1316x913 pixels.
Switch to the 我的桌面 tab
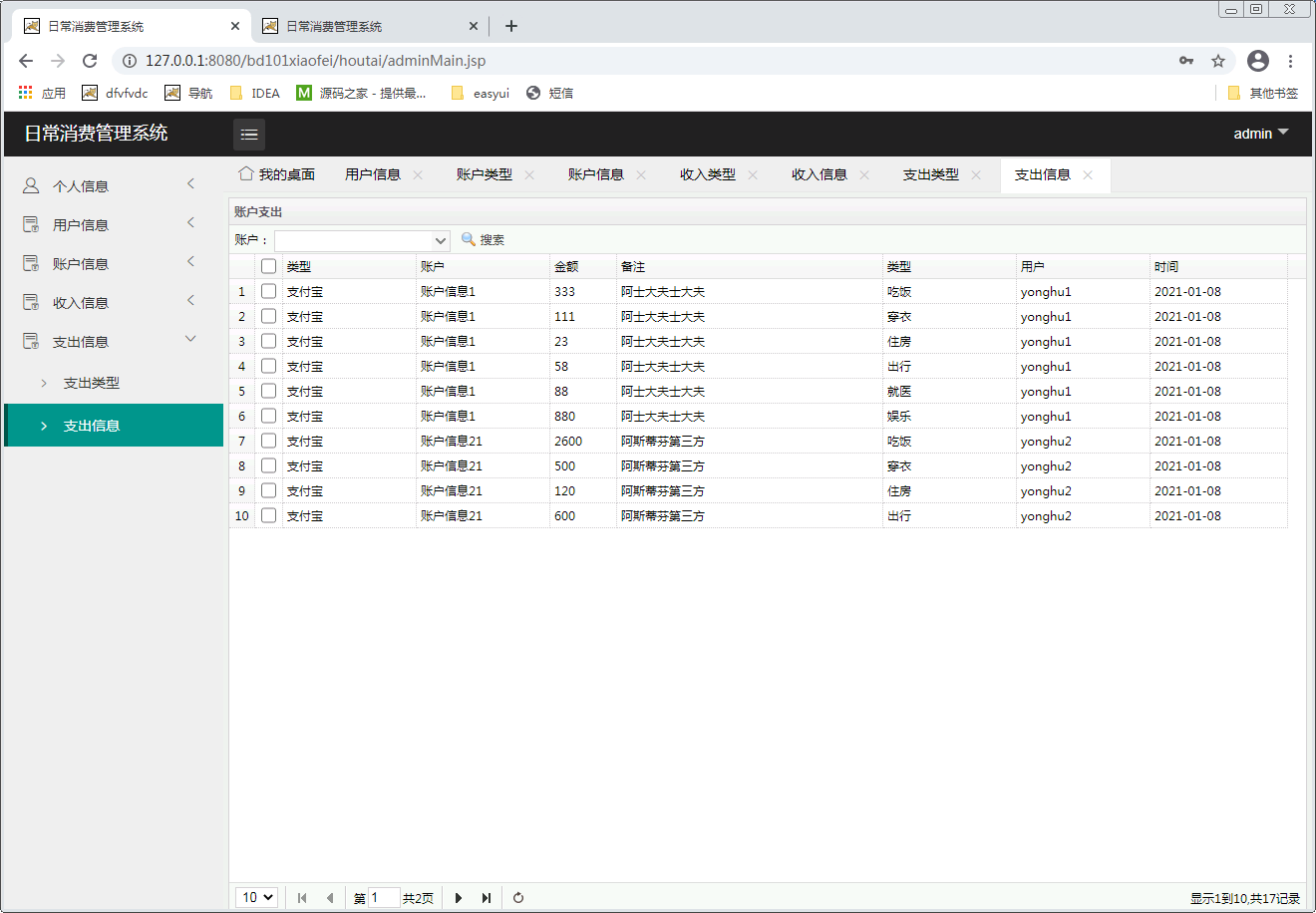tap(277, 174)
